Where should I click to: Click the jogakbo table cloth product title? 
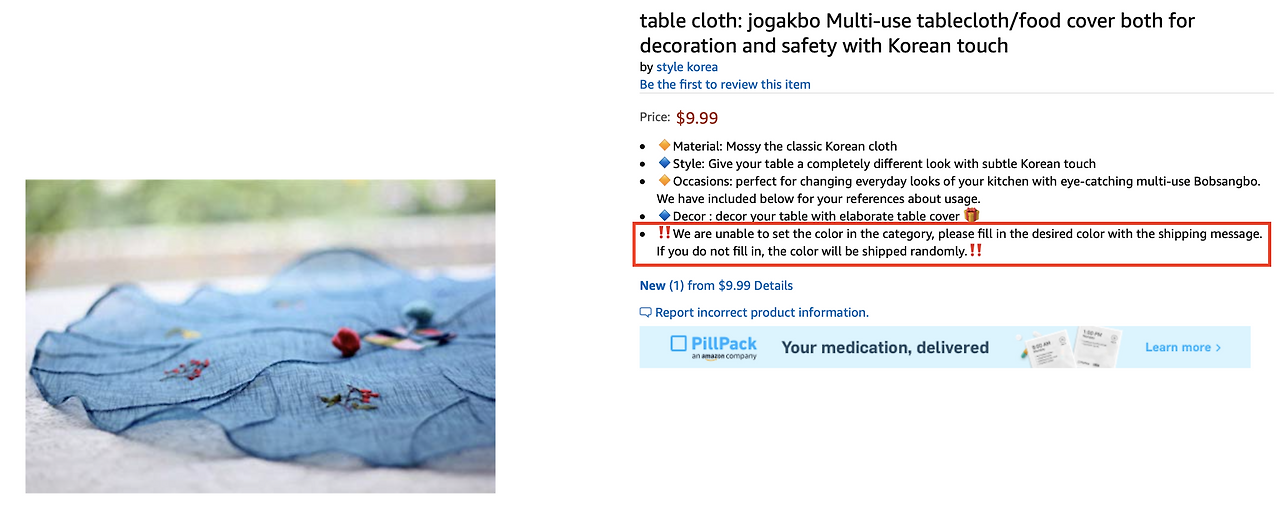coord(917,33)
